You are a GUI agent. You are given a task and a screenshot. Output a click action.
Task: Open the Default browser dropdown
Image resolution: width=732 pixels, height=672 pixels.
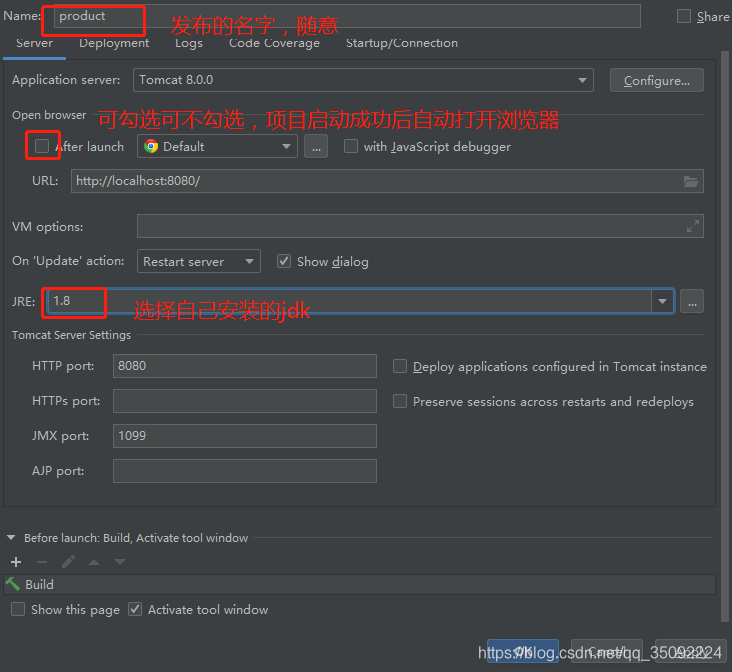217,147
